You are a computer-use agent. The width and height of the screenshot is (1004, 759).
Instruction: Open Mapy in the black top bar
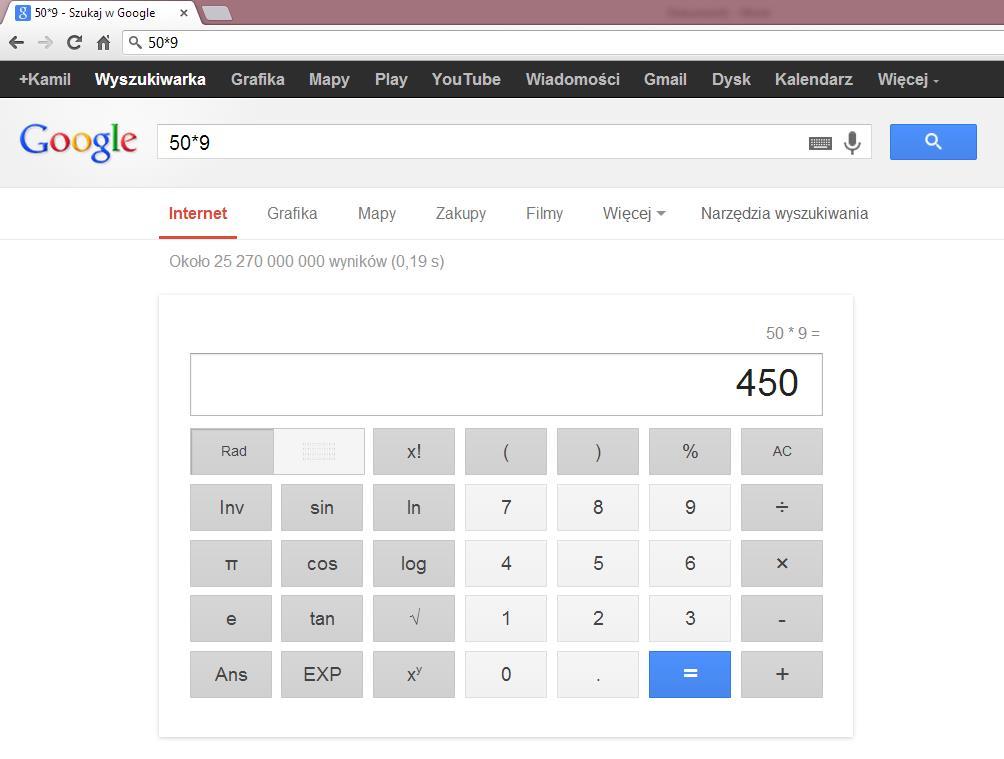(x=329, y=79)
